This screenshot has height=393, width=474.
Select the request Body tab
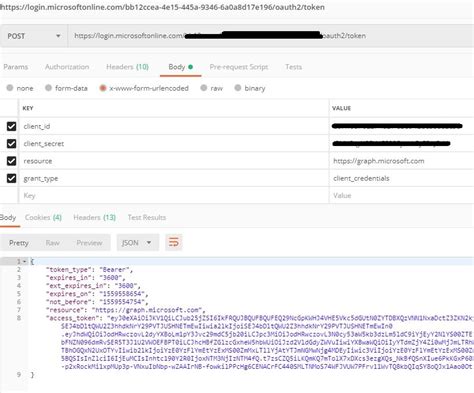(180, 67)
